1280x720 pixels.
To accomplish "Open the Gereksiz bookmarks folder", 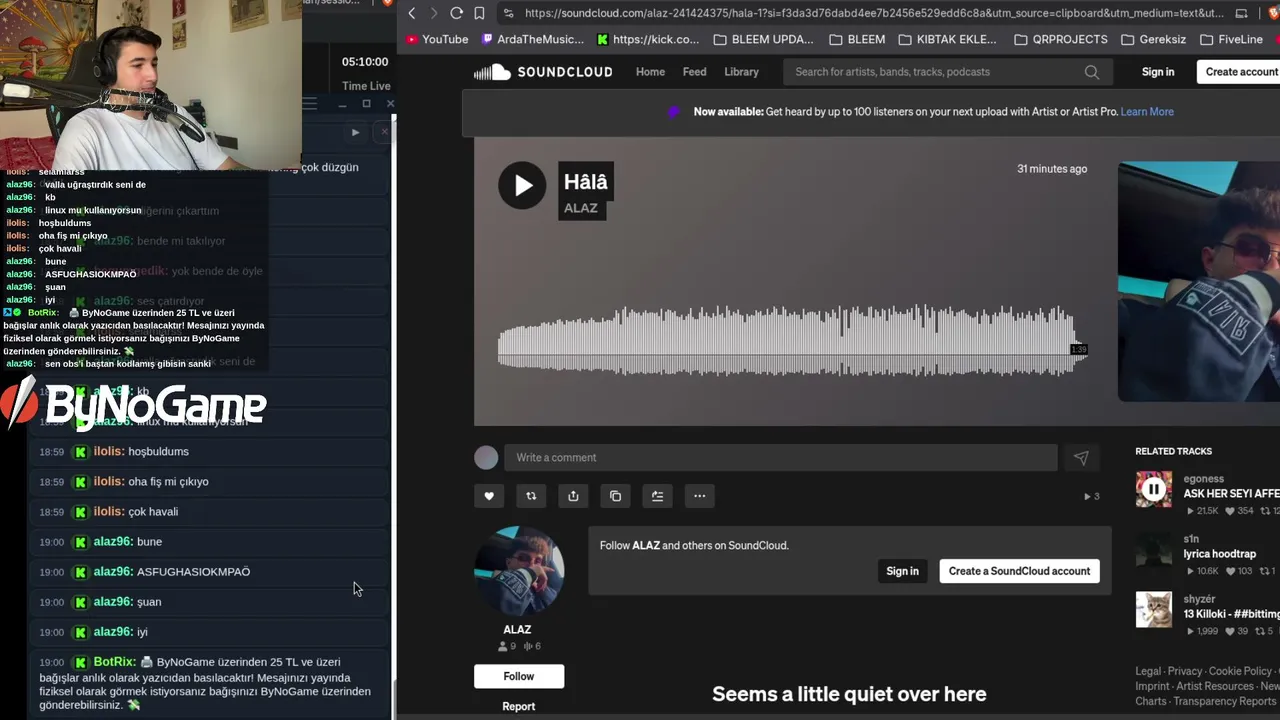I will click(x=1153, y=39).
